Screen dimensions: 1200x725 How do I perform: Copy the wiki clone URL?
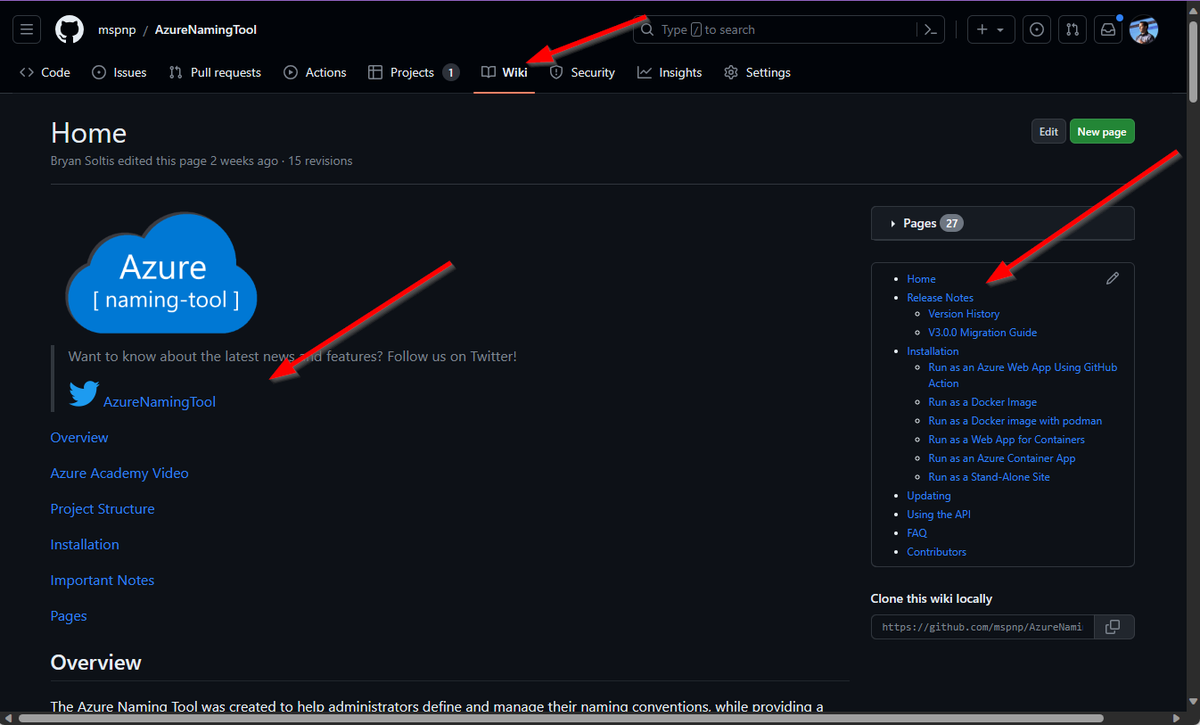[1114, 627]
